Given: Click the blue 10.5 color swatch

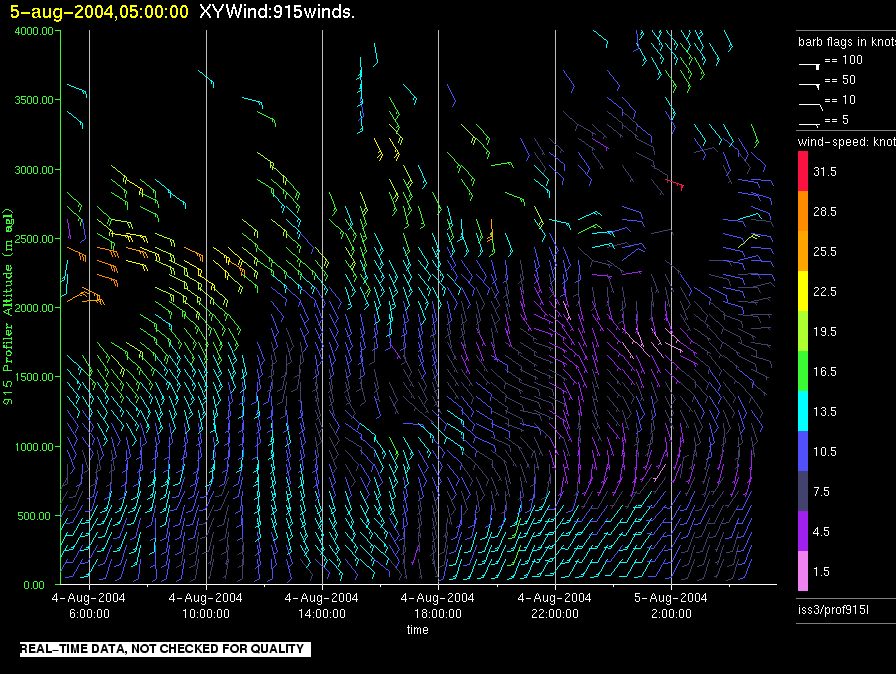Looking at the screenshot, I should 803,451.
